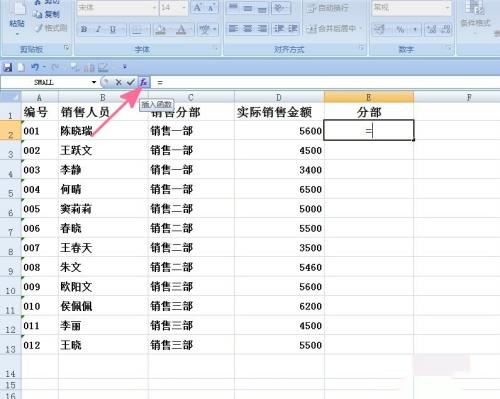Screen dimensions: 500x399
Task: Apply percent style to the cell
Action: pyautogui.click(x=400, y=29)
